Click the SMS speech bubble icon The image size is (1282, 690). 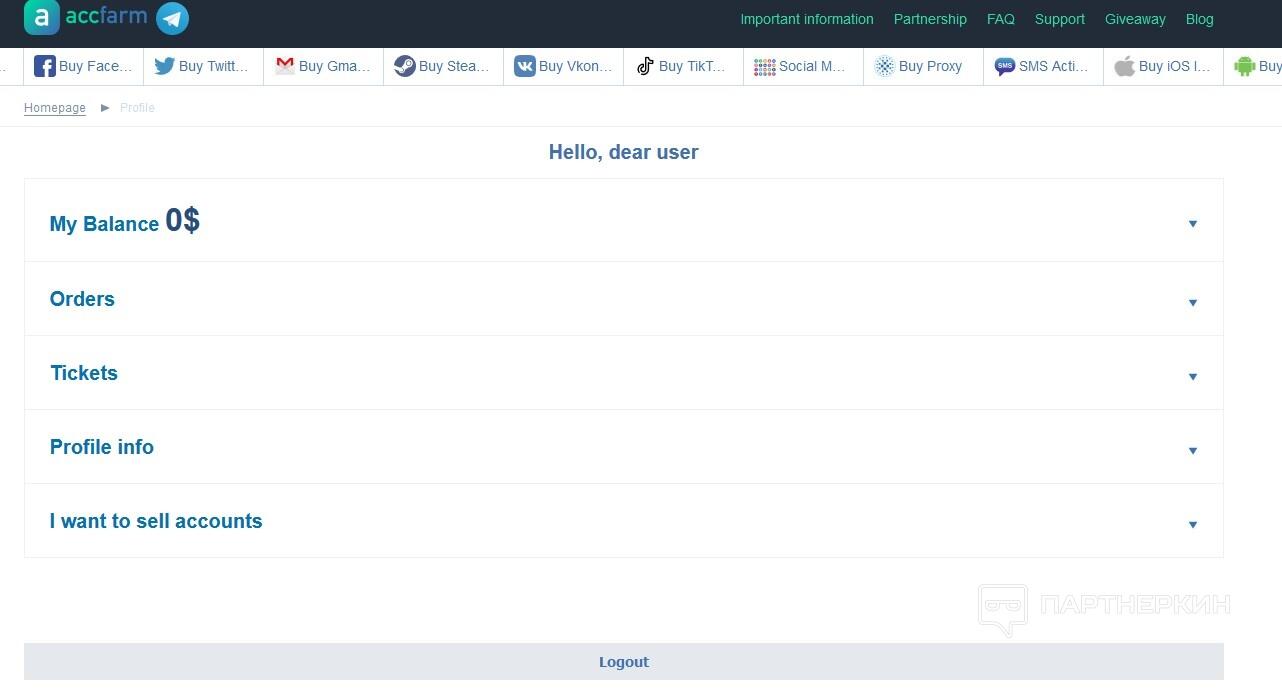[x=1004, y=66]
